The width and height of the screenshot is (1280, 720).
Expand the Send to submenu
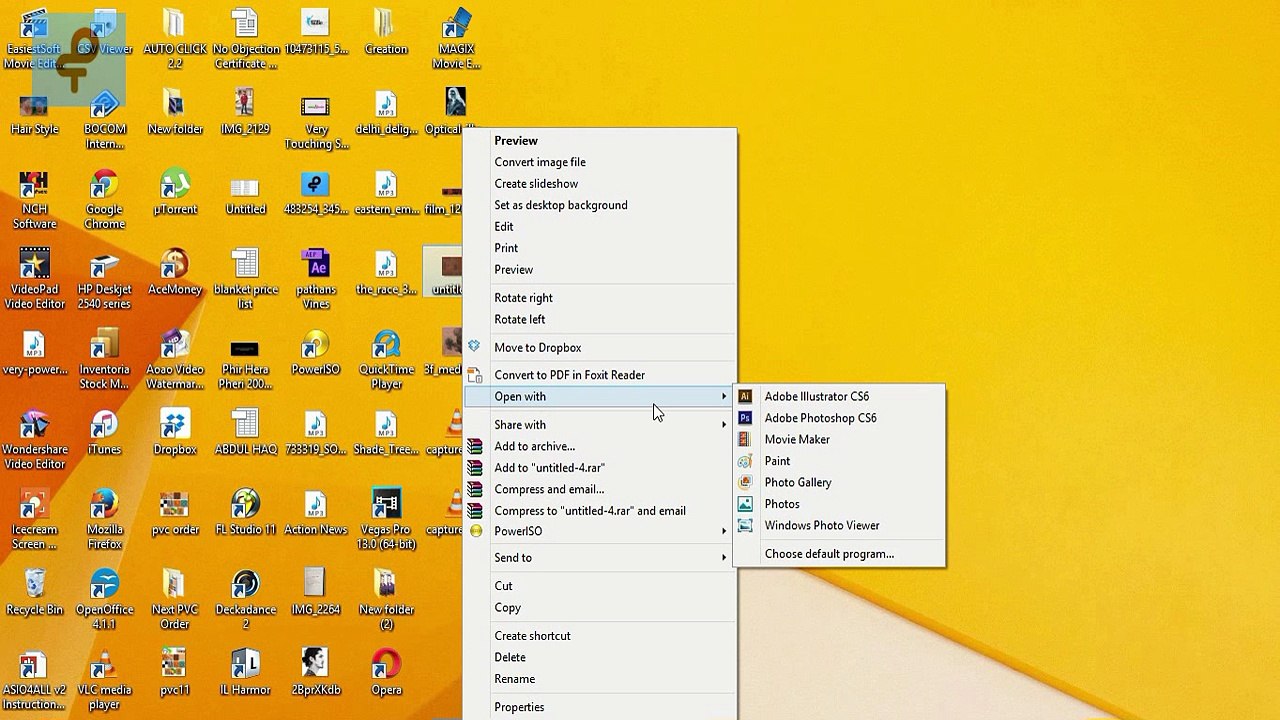[600, 558]
